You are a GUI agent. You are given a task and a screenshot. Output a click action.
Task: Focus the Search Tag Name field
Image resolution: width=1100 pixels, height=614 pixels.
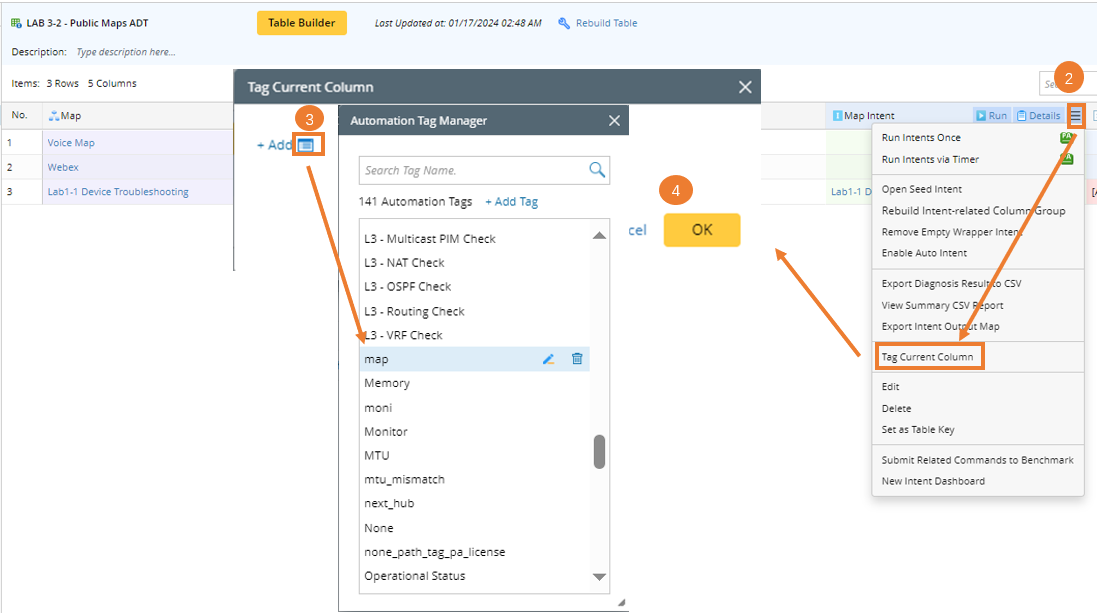point(472,170)
